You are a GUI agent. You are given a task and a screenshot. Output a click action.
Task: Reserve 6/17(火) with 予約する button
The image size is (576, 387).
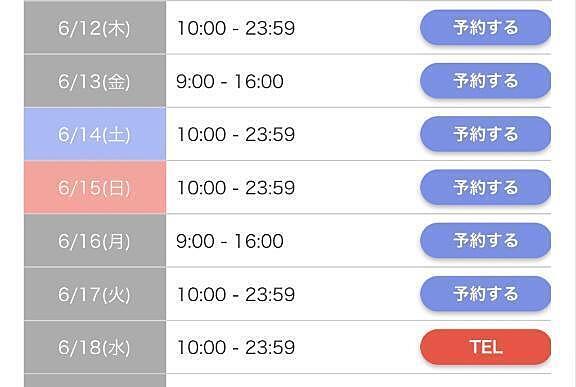[x=485, y=294]
